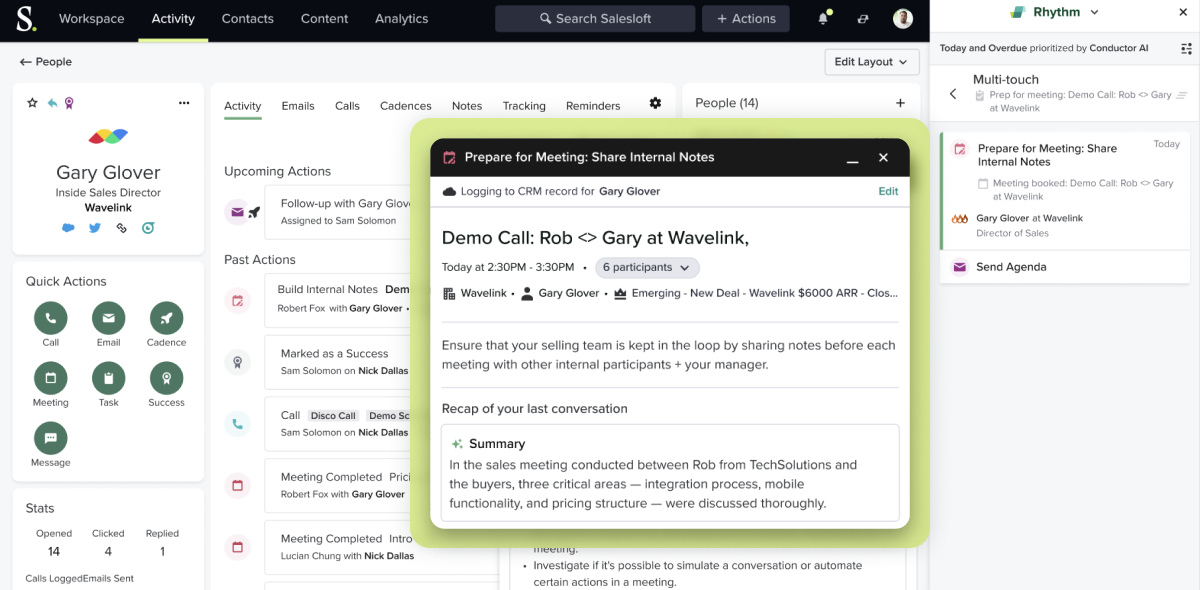Open the Workspace menu
This screenshot has width=1200, height=590.
coord(92,19)
